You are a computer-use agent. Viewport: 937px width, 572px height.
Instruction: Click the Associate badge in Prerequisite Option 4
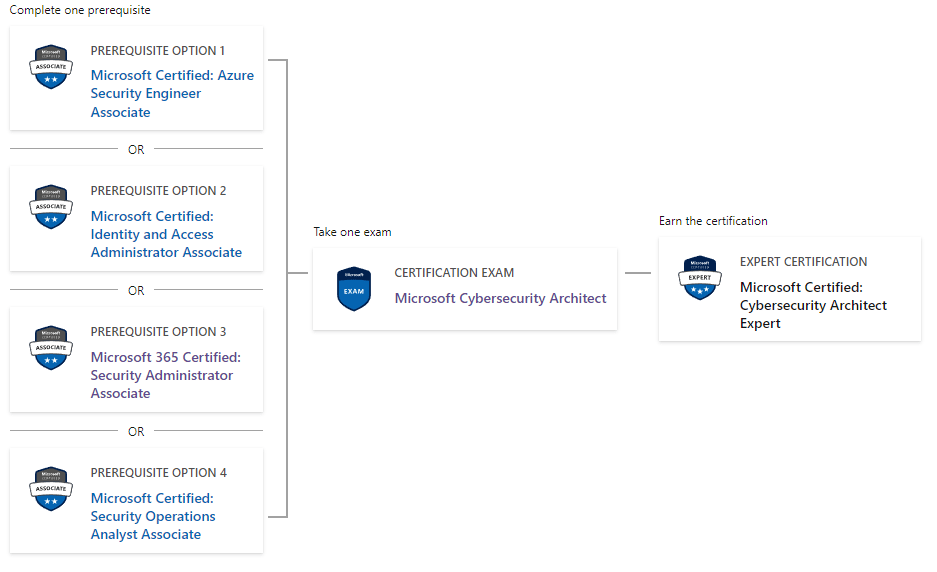50,489
